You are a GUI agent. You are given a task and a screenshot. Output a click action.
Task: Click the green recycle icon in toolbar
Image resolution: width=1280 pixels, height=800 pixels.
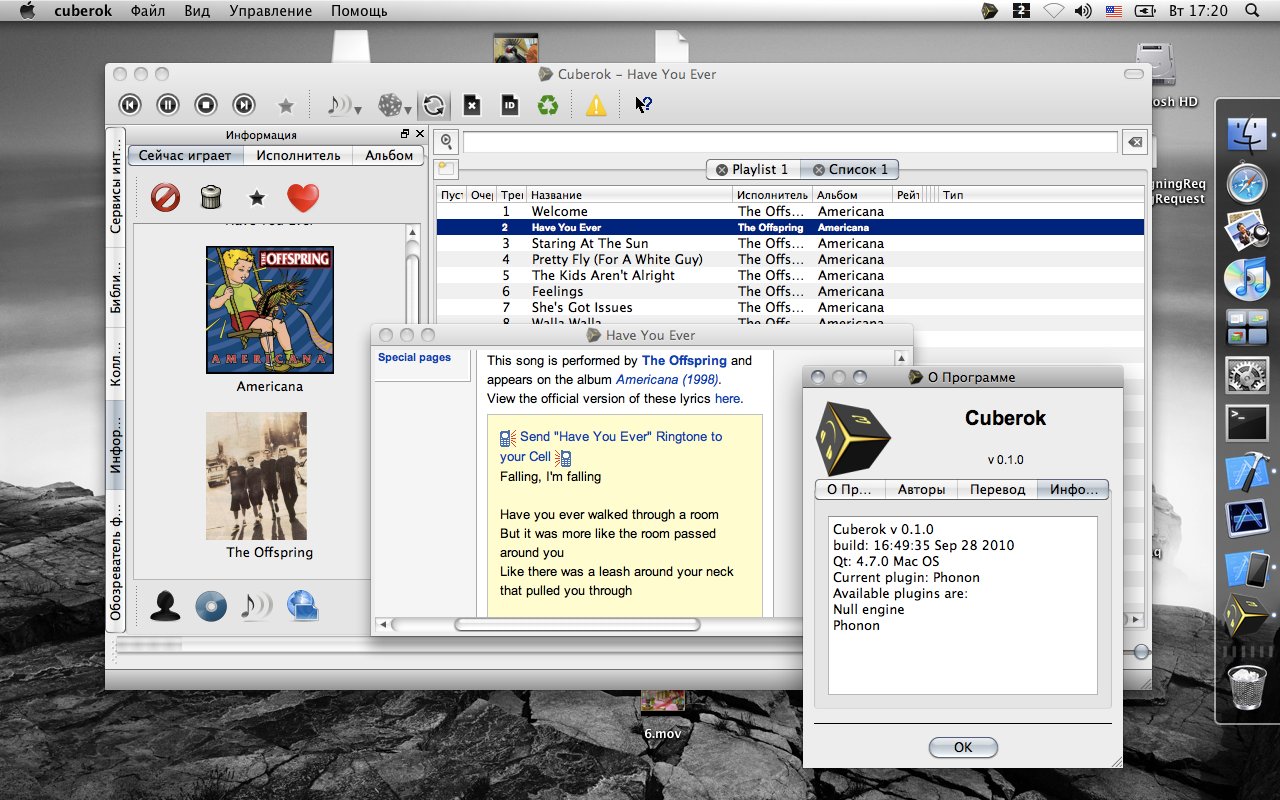pos(548,105)
